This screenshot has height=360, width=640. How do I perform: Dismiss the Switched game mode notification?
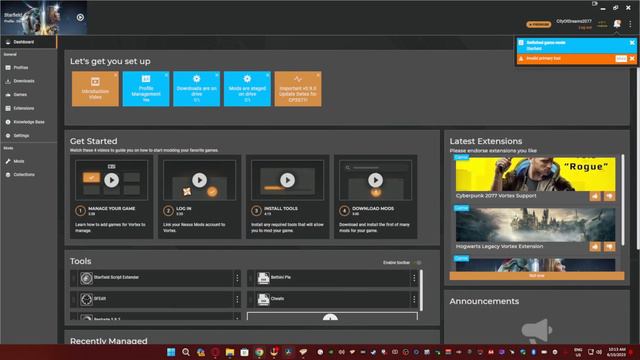(x=632, y=42)
